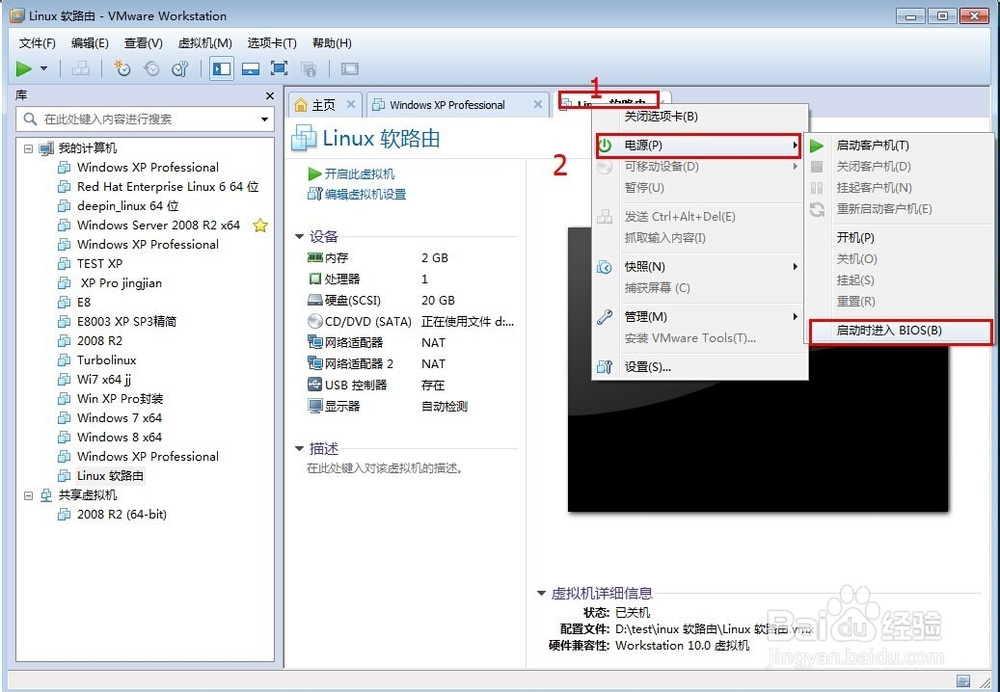Choose 设置(S)... from context menu
The image size is (1000, 692).
point(700,367)
